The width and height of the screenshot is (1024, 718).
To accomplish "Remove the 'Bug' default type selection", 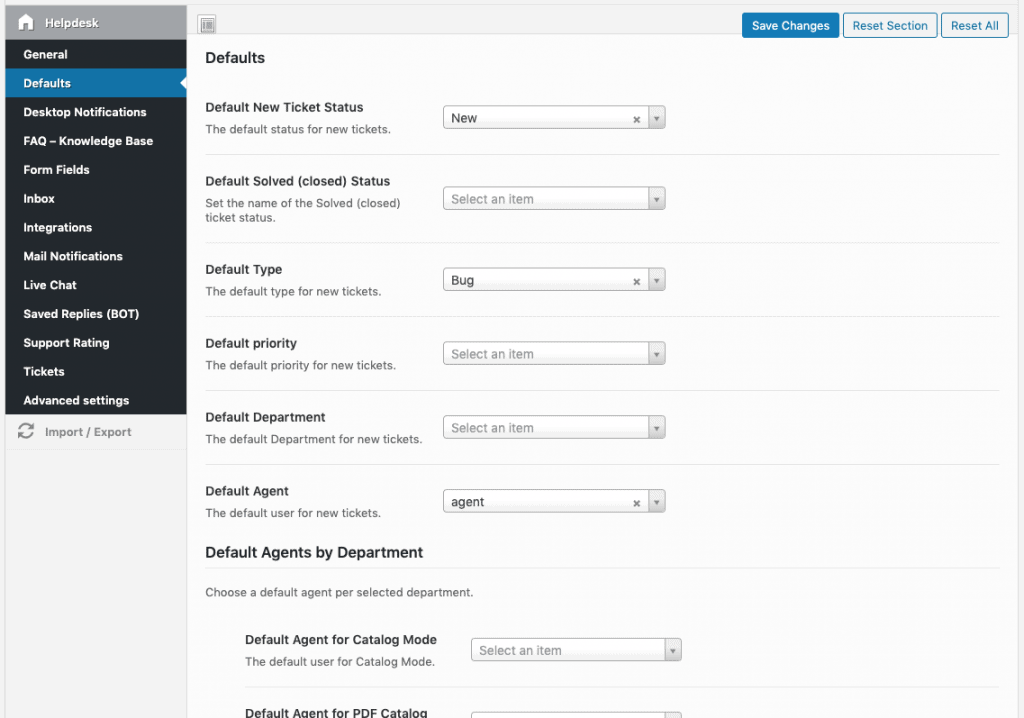I will tap(636, 282).
